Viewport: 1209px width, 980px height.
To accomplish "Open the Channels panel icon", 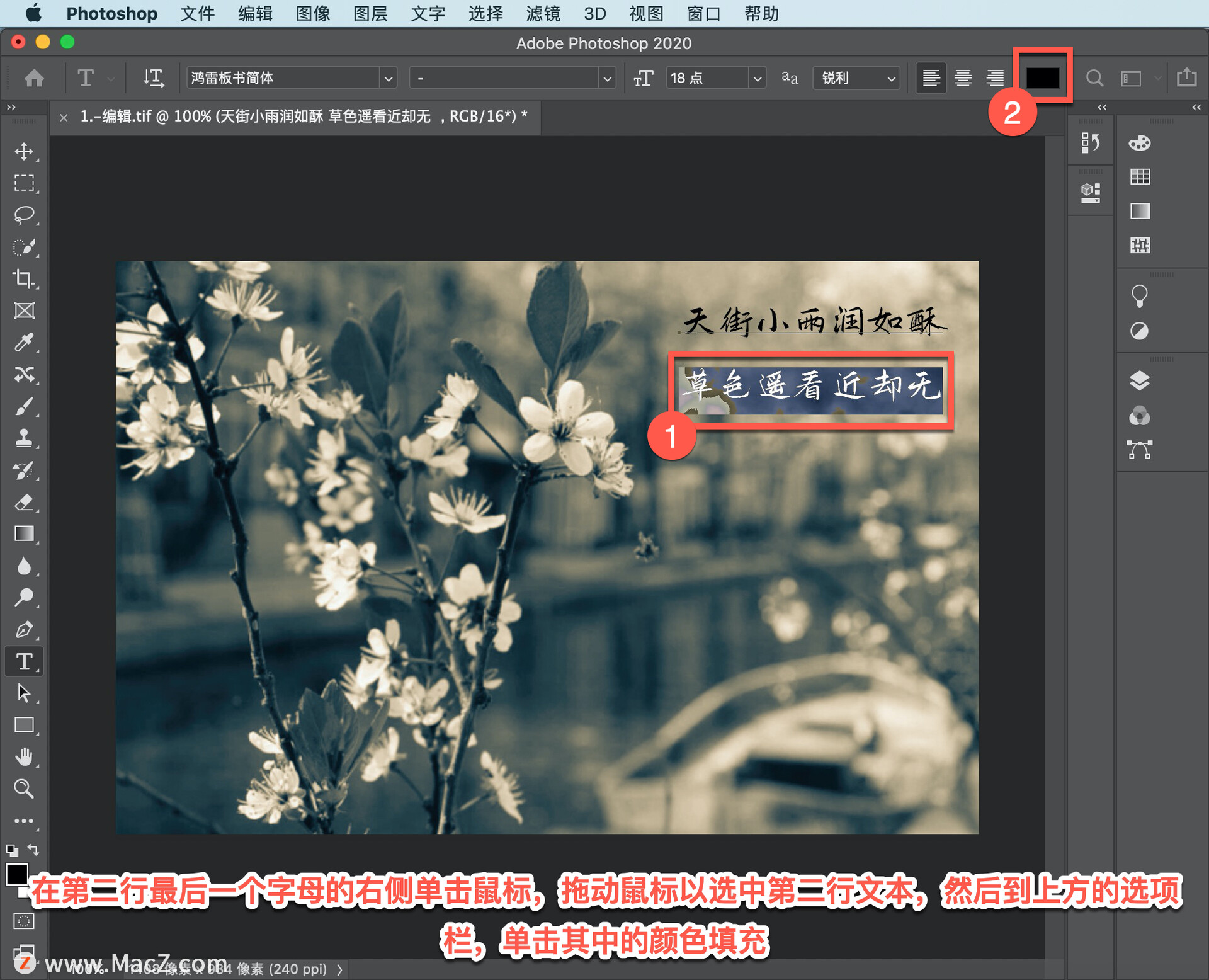I will 1140,416.
